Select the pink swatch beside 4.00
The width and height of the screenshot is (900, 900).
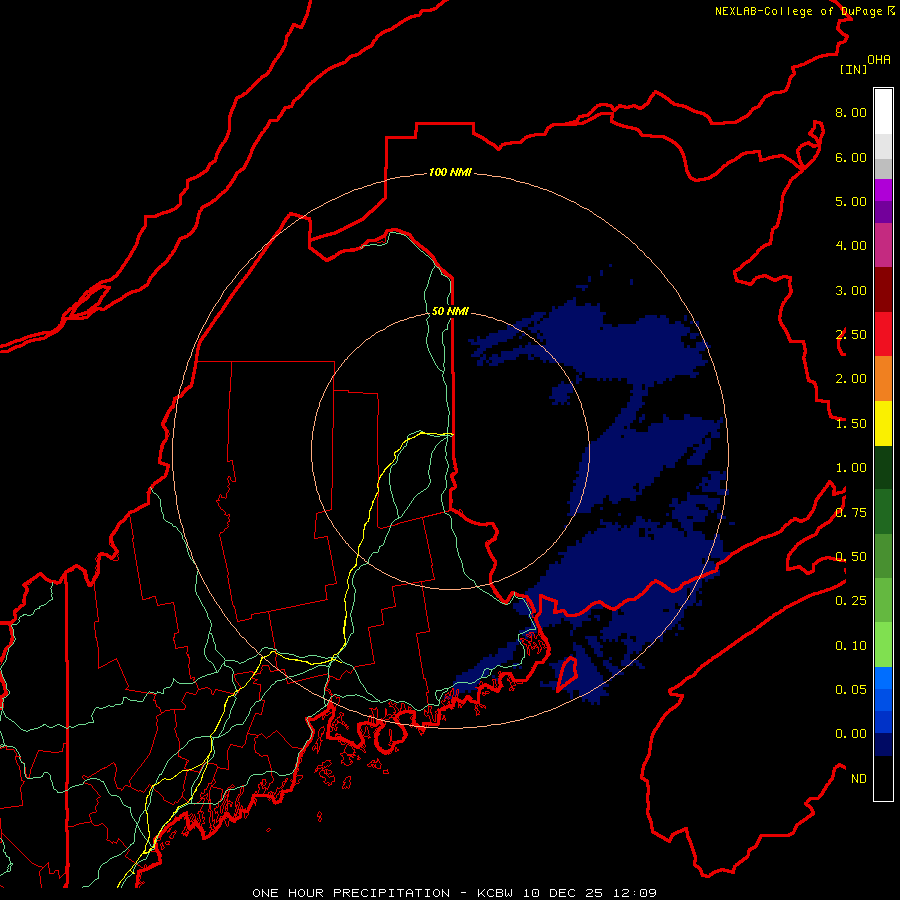(883, 246)
